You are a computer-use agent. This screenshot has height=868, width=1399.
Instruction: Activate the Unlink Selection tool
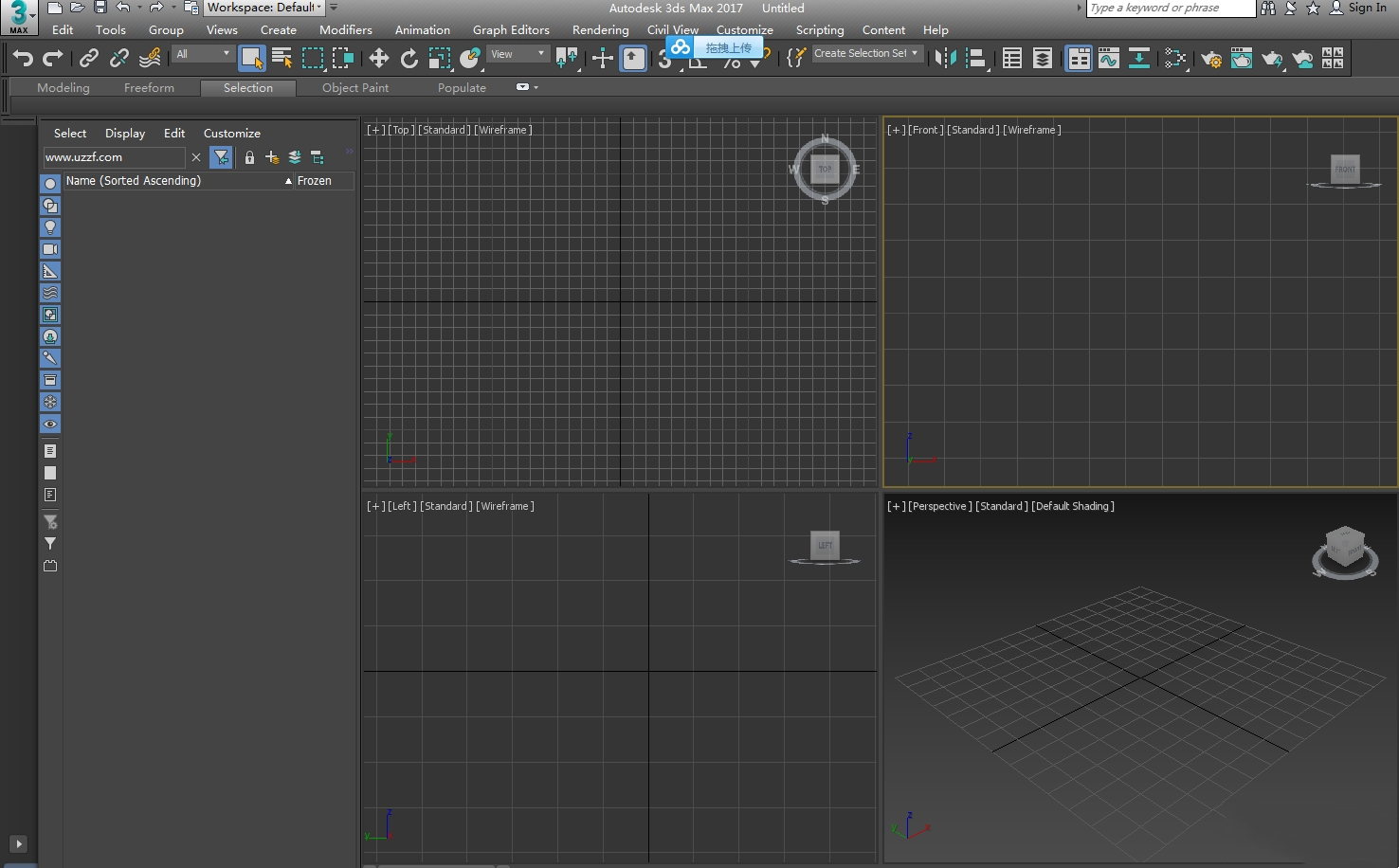point(119,59)
